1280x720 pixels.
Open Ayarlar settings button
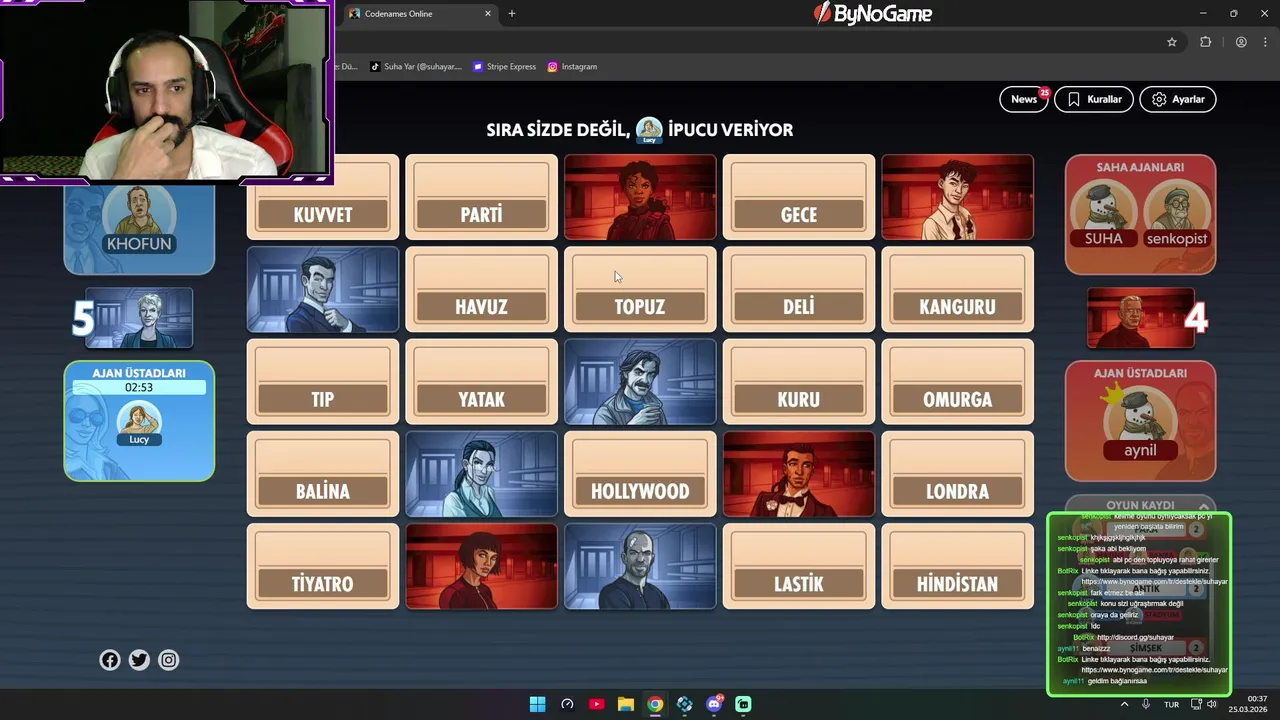tap(1178, 99)
